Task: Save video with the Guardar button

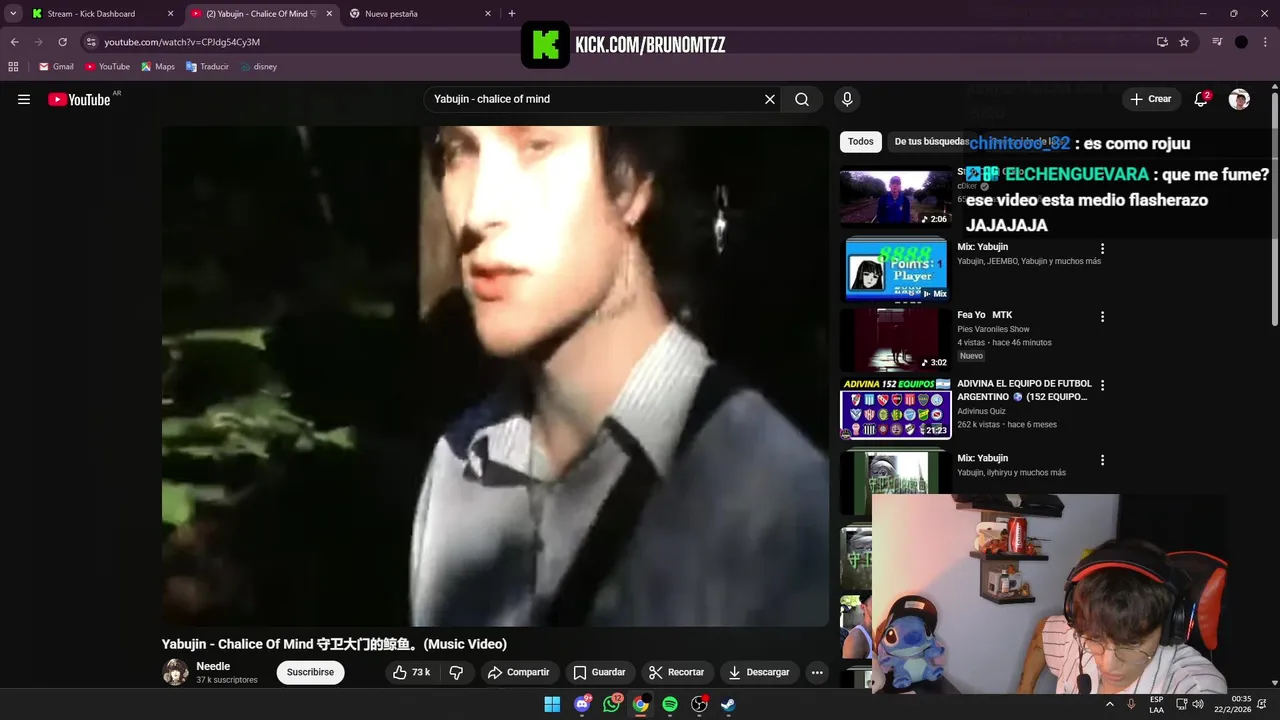Action: (599, 672)
